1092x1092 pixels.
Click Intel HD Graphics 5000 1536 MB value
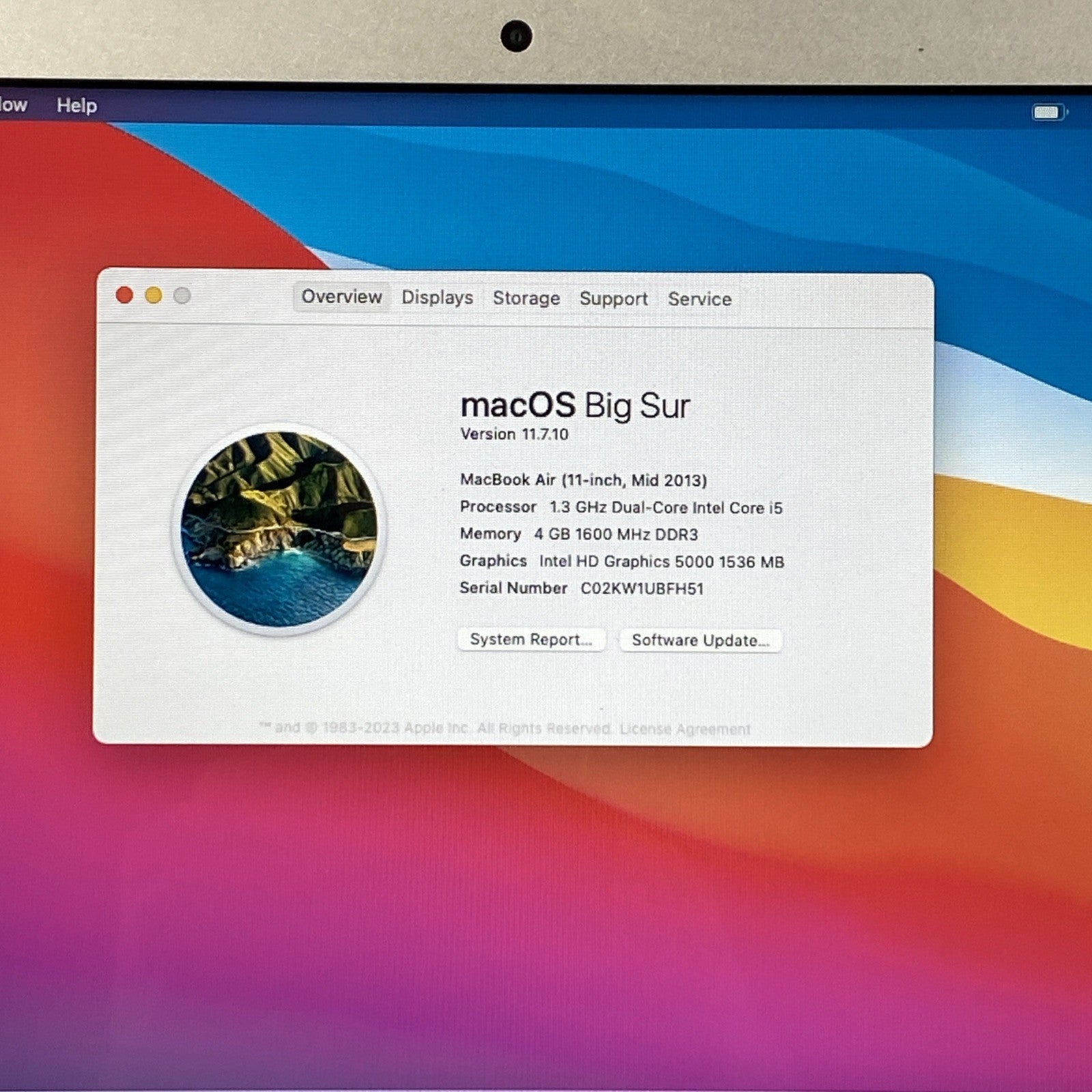(x=661, y=562)
